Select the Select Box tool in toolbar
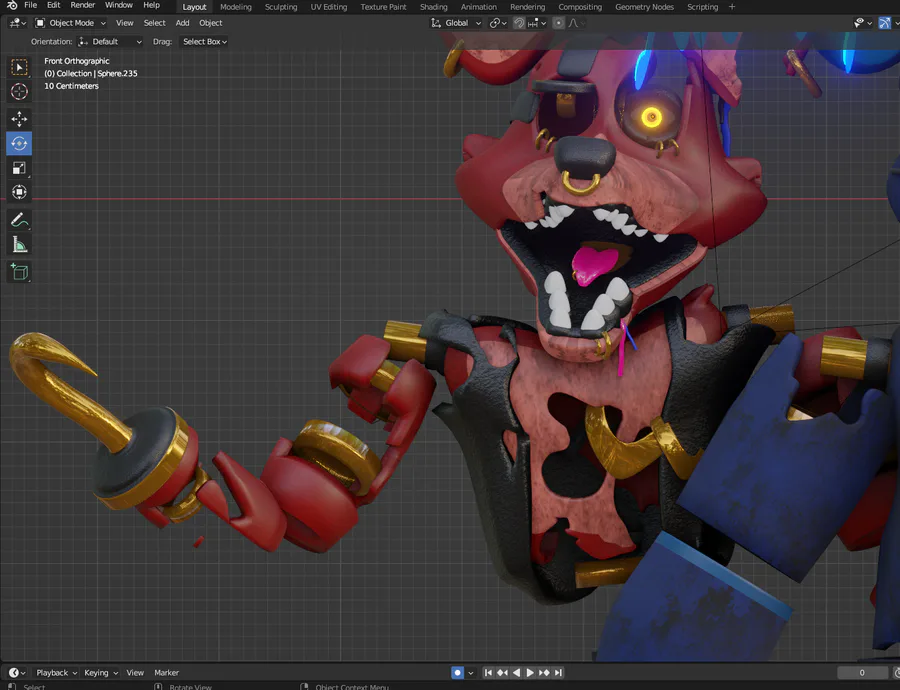 [x=19, y=68]
